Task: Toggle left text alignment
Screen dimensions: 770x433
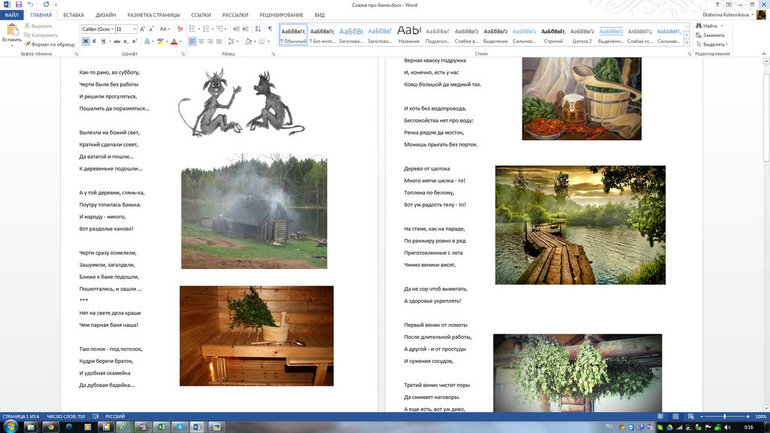Action: tap(190, 42)
